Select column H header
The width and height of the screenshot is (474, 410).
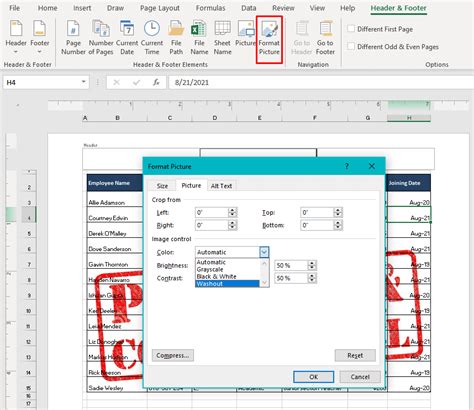point(409,118)
